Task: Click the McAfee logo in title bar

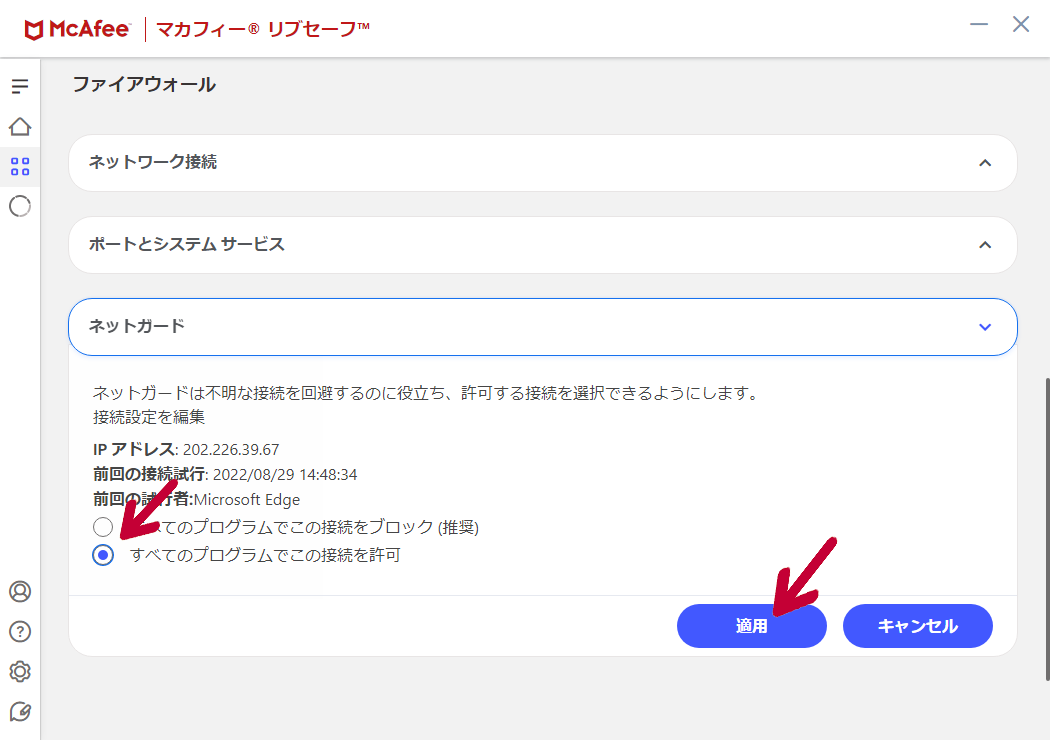Action: click(77, 29)
